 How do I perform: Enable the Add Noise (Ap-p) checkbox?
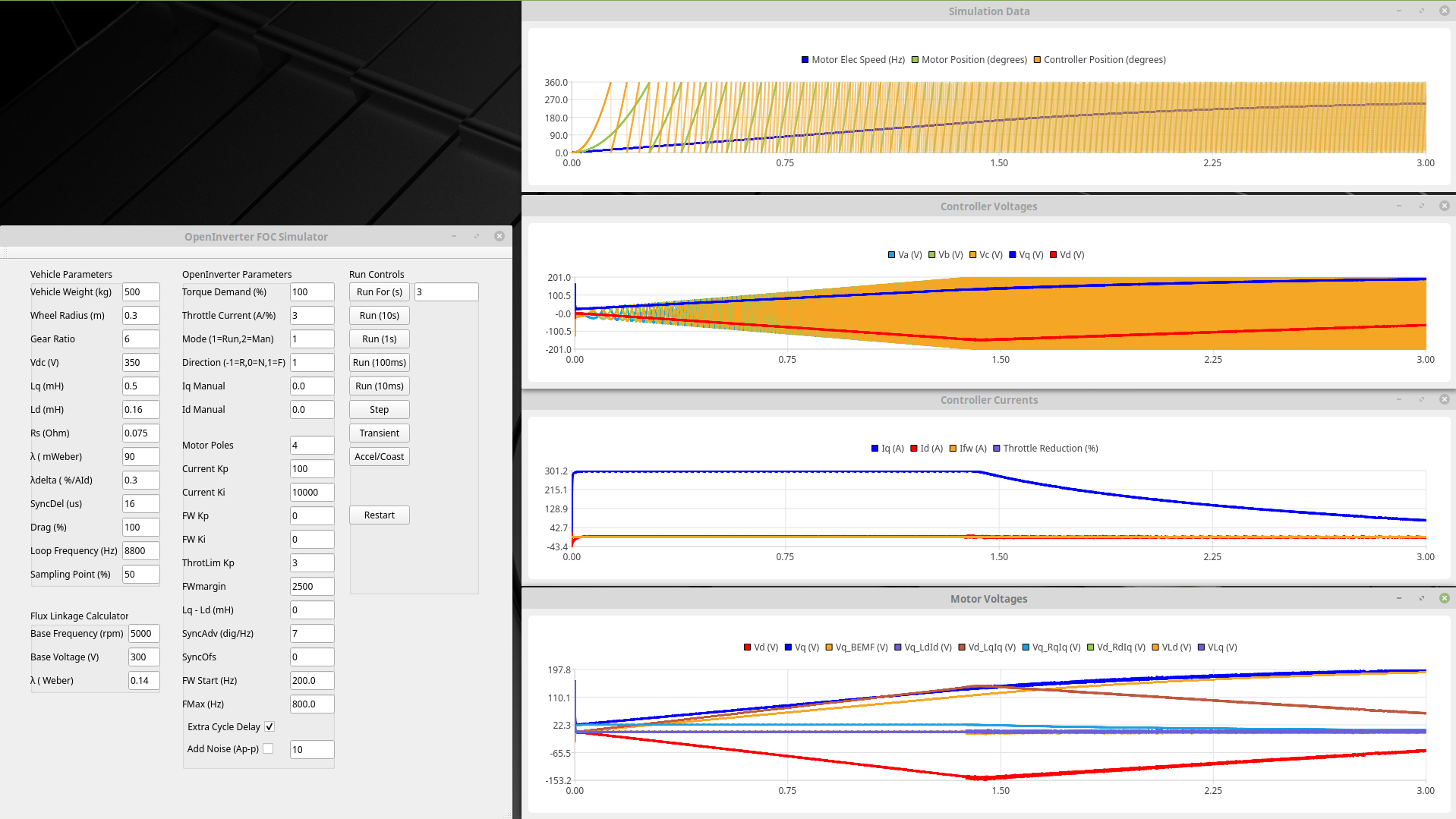point(268,748)
